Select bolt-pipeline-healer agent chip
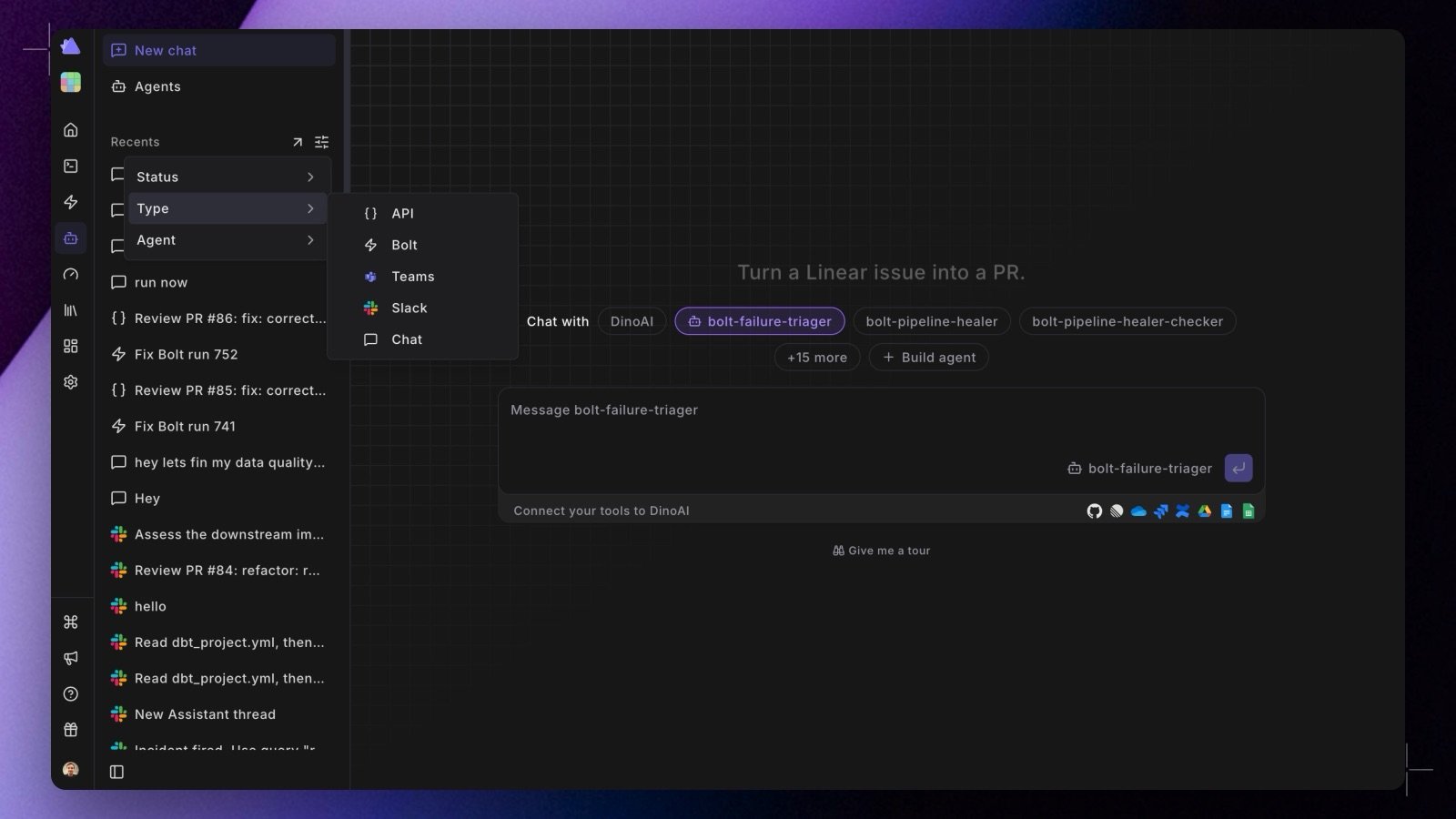 [x=932, y=321]
